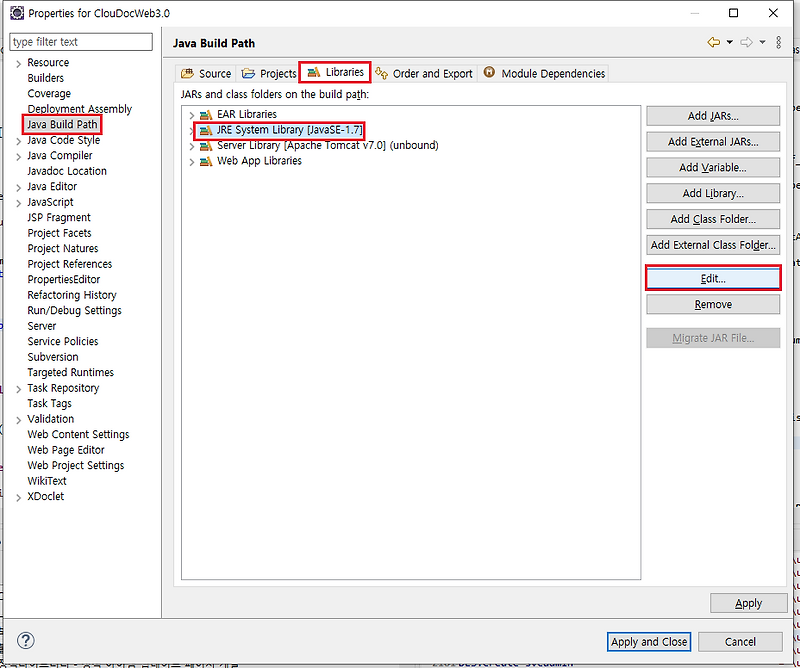
Task: Select Java Compiler in the sidebar
Action: (x=60, y=155)
